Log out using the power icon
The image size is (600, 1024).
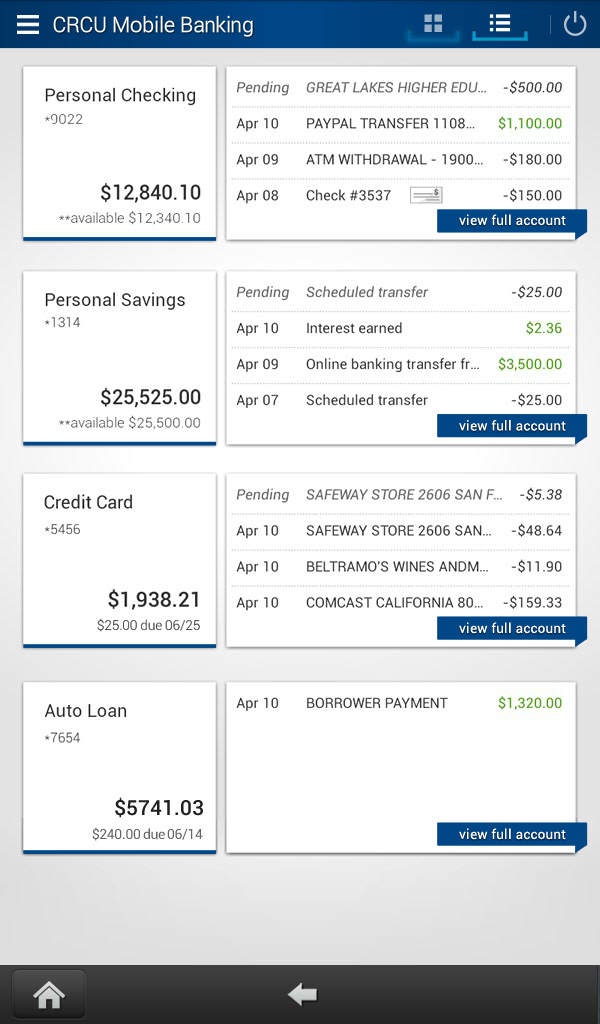(574, 24)
